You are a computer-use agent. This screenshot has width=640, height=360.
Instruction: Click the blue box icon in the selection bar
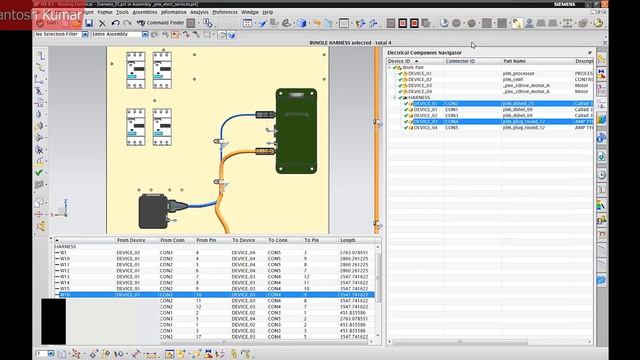(231, 35)
